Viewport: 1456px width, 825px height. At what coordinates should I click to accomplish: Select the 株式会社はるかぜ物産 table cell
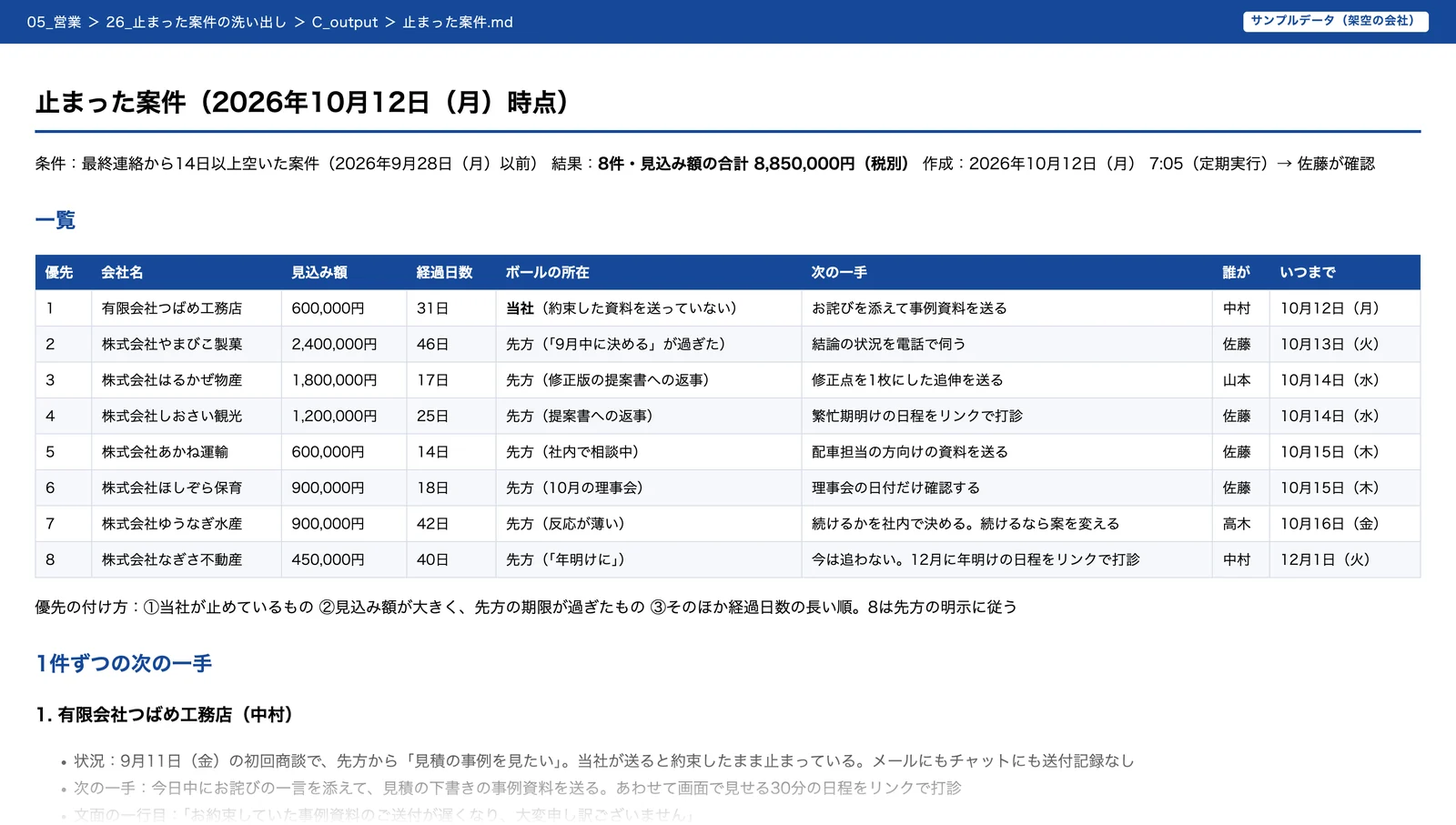pyautogui.click(x=186, y=380)
